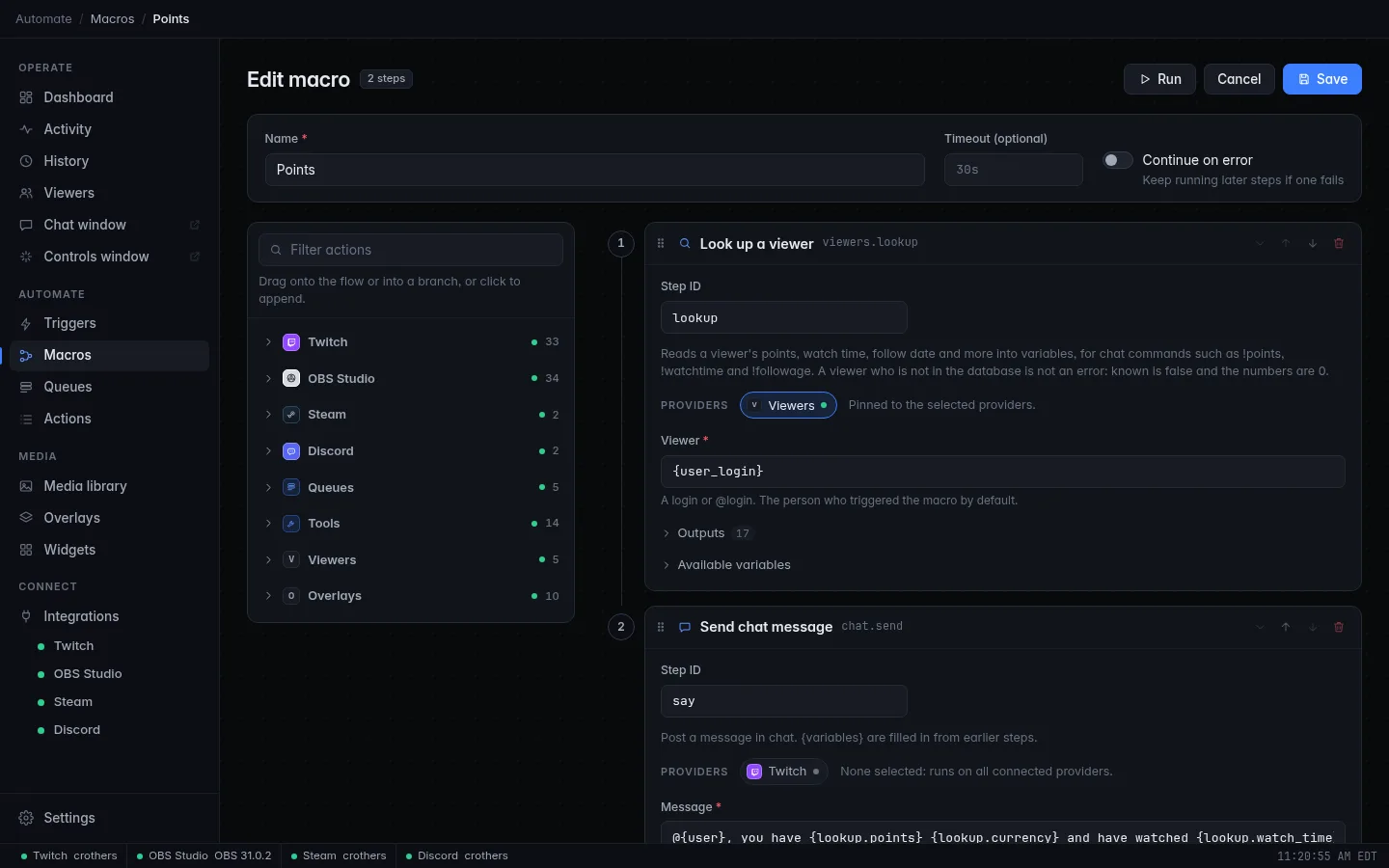Grab the drag handle of Send chat message
This screenshot has height=868, width=1389.
661,627
